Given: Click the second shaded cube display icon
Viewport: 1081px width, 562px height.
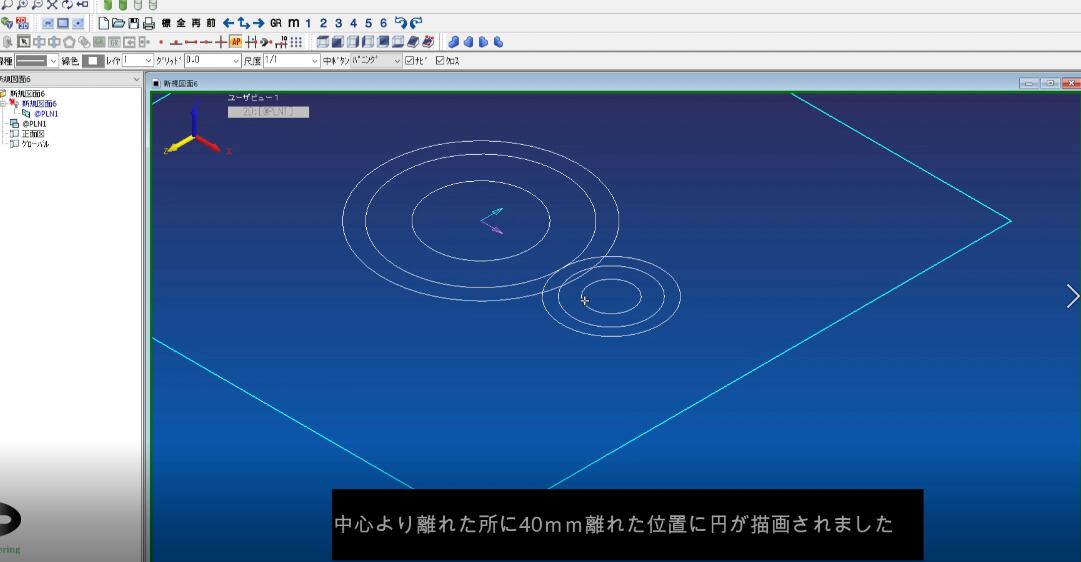Looking at the screenshot, I should tap(338, 42).
